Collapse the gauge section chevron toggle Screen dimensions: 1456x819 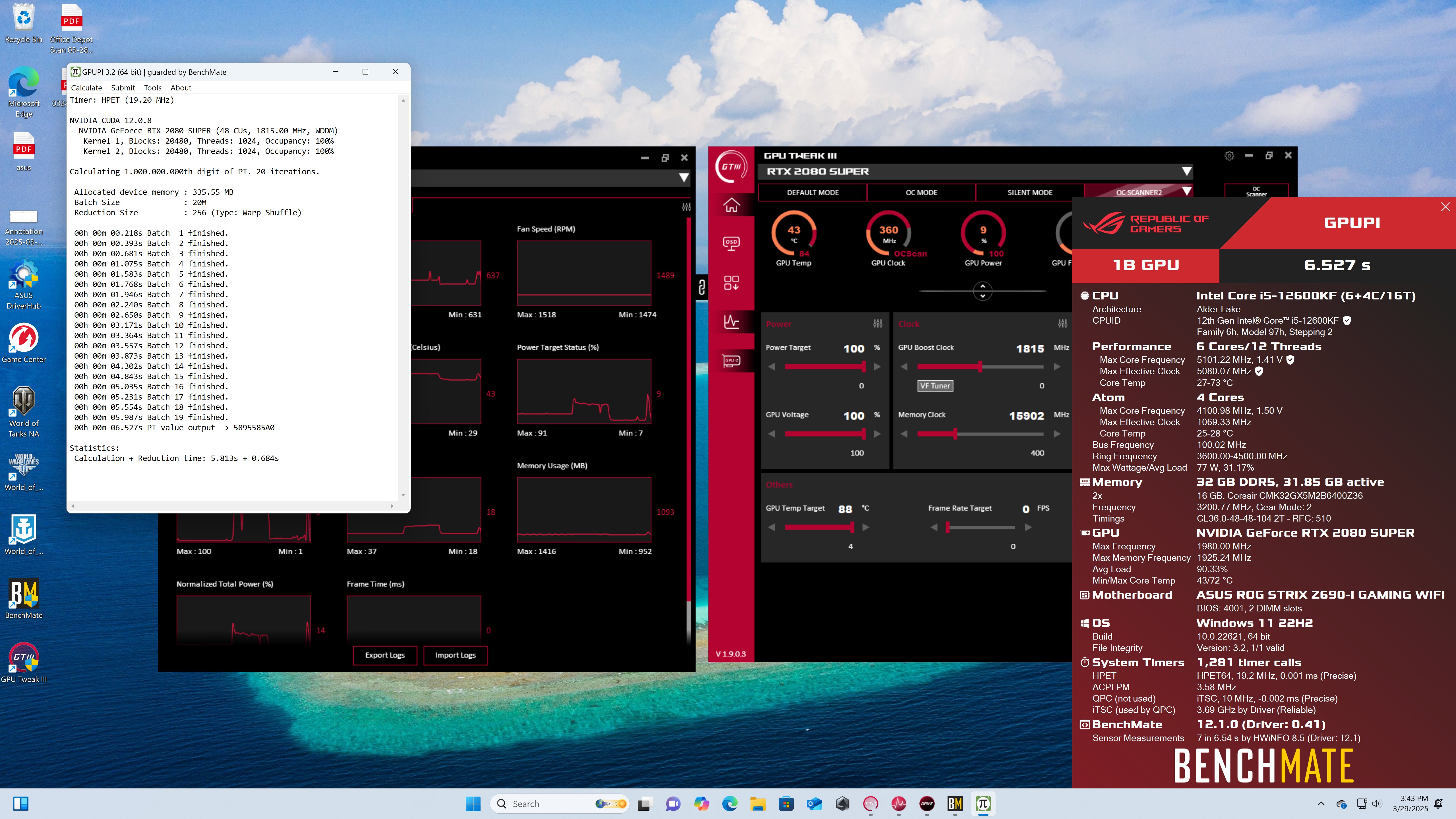point(982,291)
